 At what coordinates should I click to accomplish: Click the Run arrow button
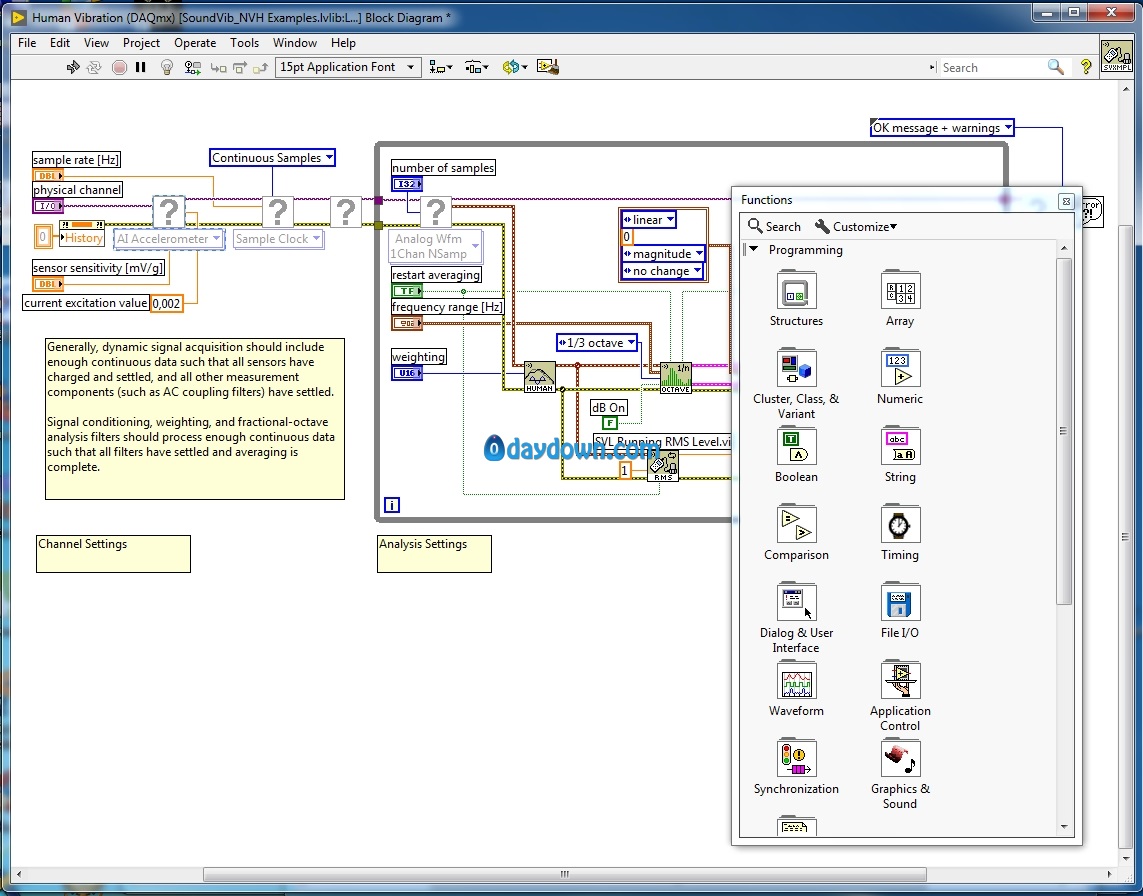point(73,67)
